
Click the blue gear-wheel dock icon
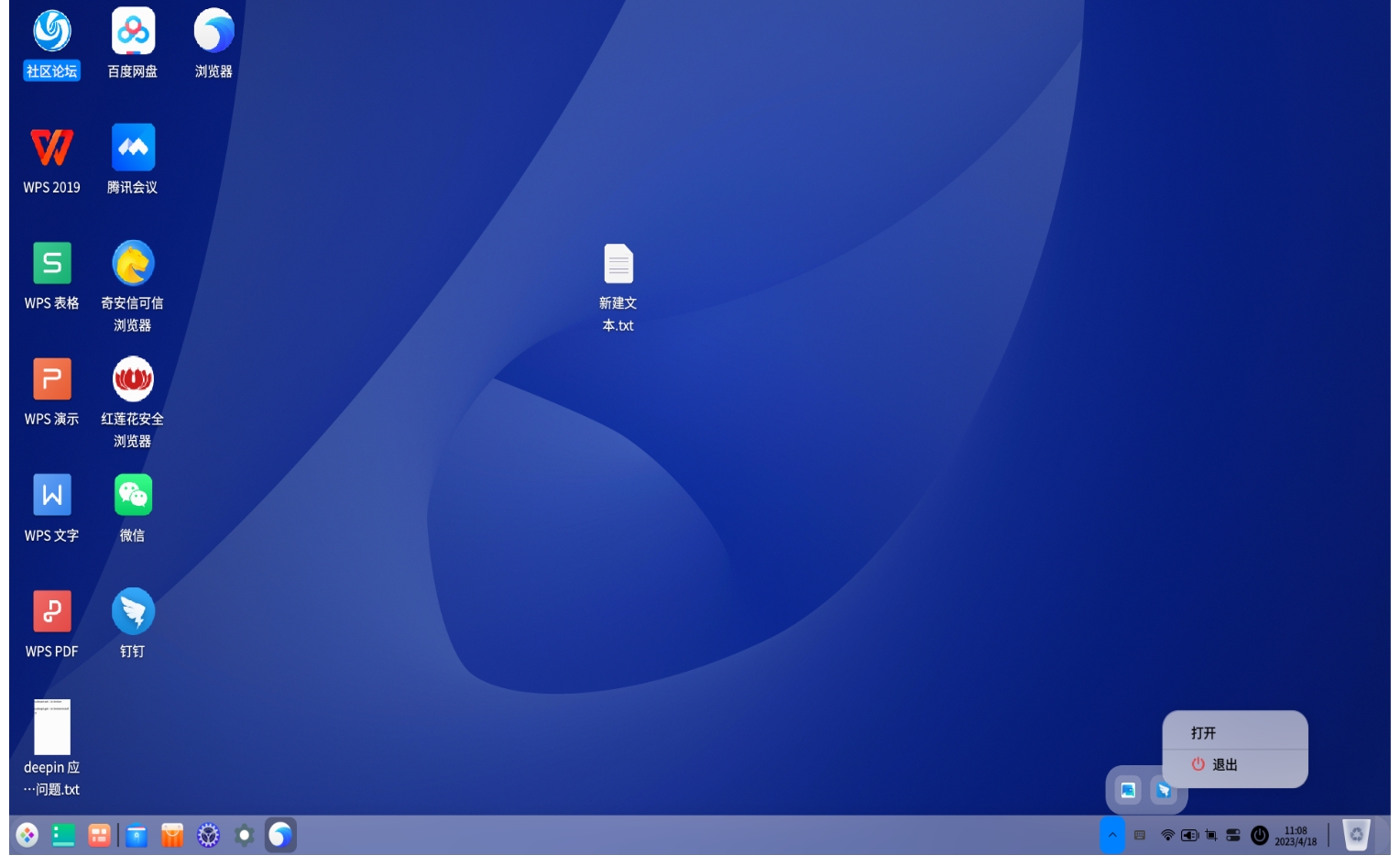(209, 836)
